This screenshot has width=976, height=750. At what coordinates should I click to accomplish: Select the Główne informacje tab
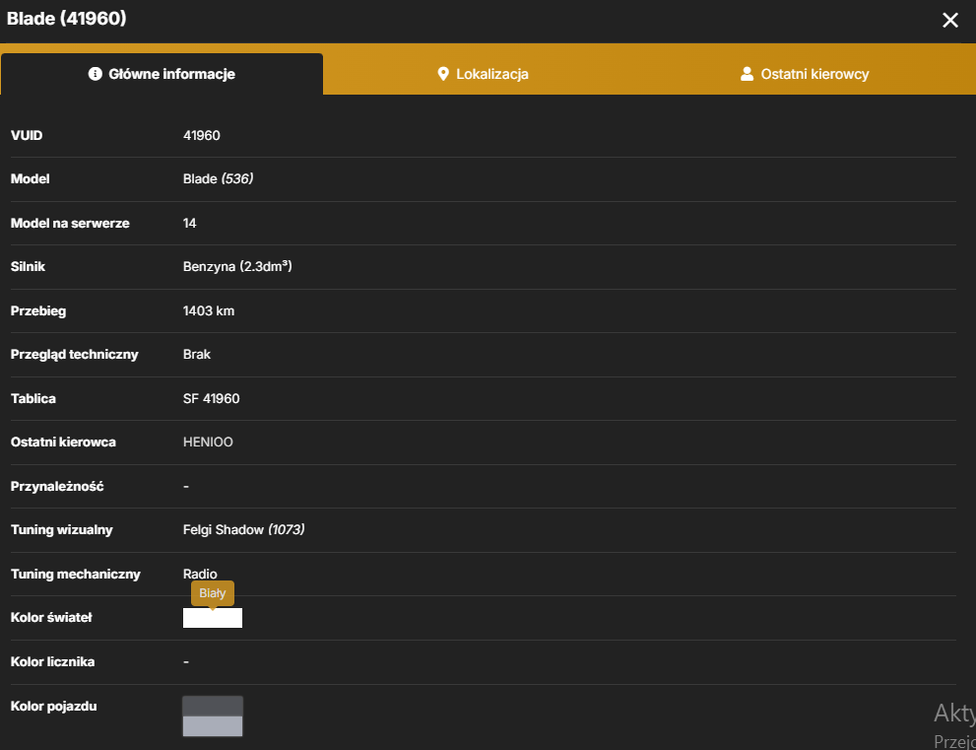pyautogui.click(x=162, y=74)
